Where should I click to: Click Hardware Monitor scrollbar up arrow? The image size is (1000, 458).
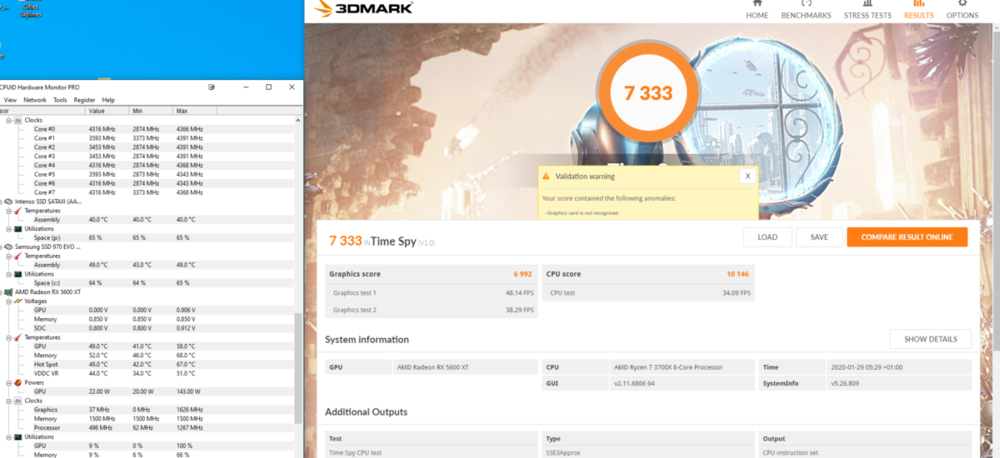point(297,121)
